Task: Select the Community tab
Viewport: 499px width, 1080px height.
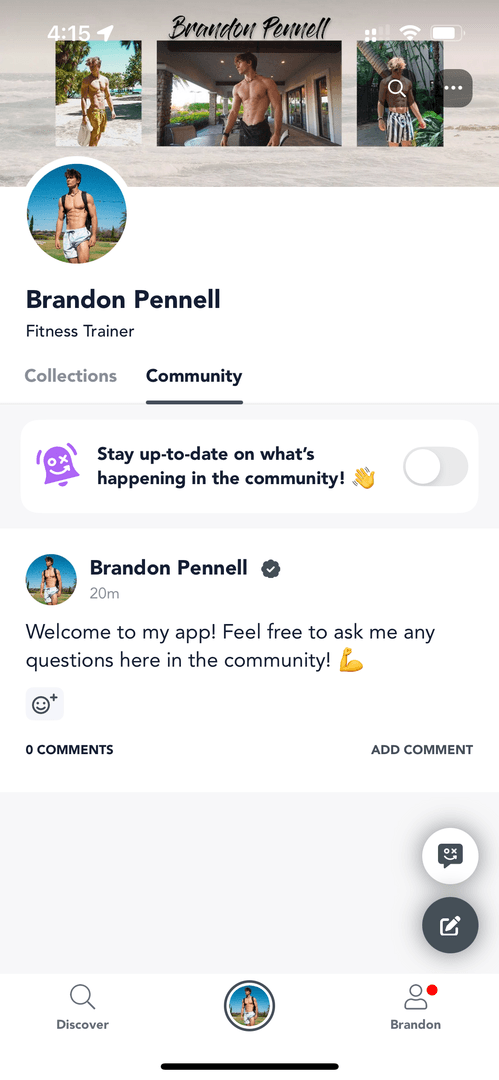Action: tap(194, 376)
